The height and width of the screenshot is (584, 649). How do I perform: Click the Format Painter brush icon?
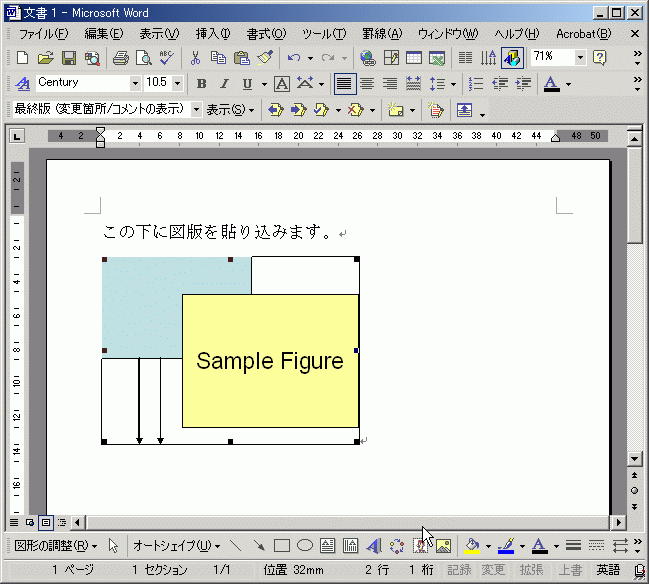click(265, 58)
